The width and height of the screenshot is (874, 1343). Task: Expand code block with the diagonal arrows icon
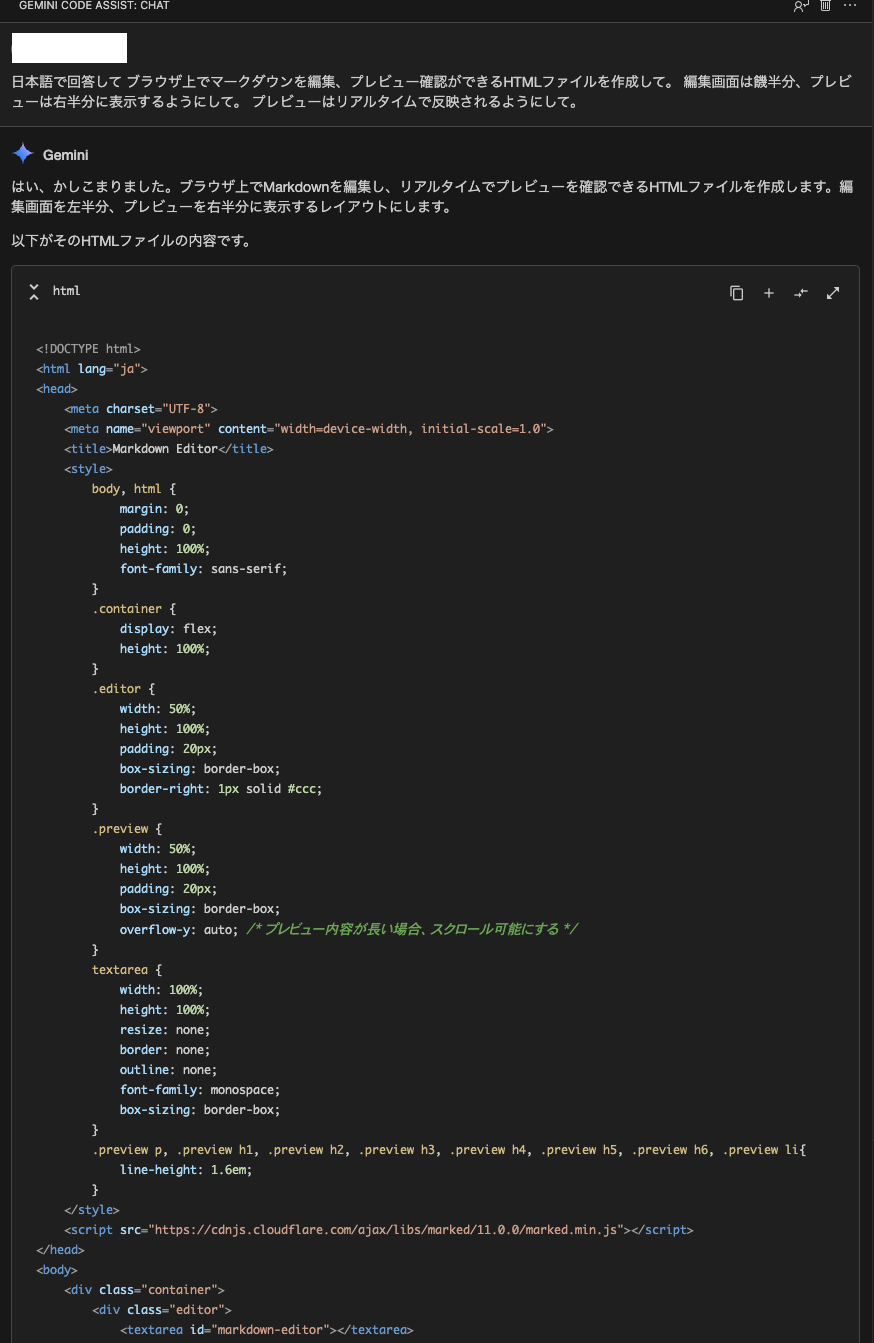(833, 293)
